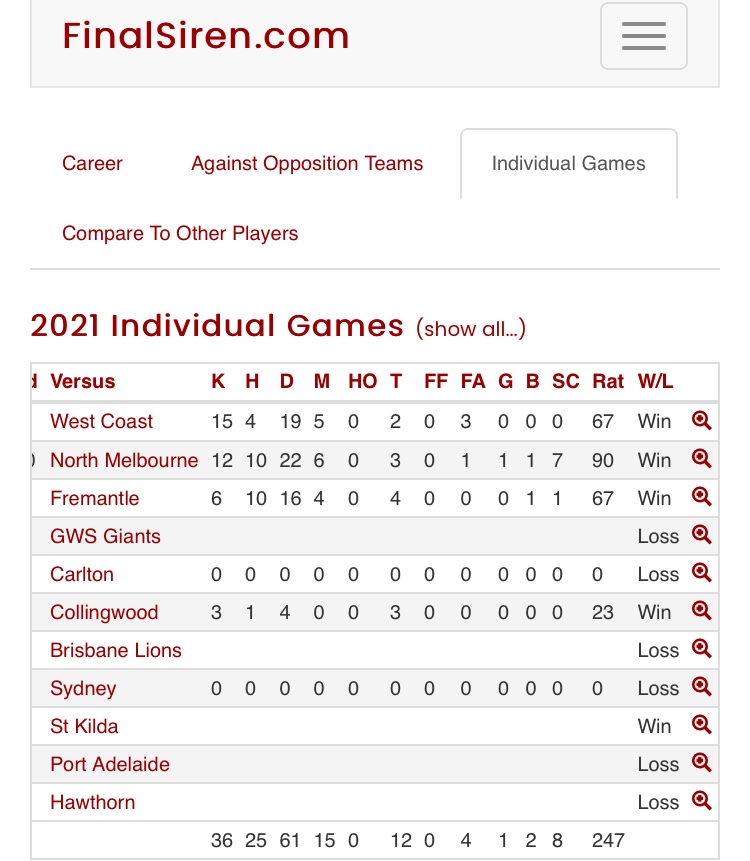View Sydney game via magnifier icon
The width and height of the screenshot is (750, 861).
(701, 686)
